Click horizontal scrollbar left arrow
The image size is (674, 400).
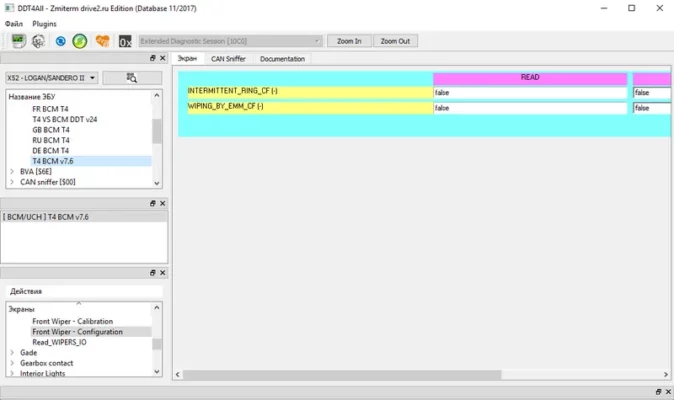pos(178,375)
